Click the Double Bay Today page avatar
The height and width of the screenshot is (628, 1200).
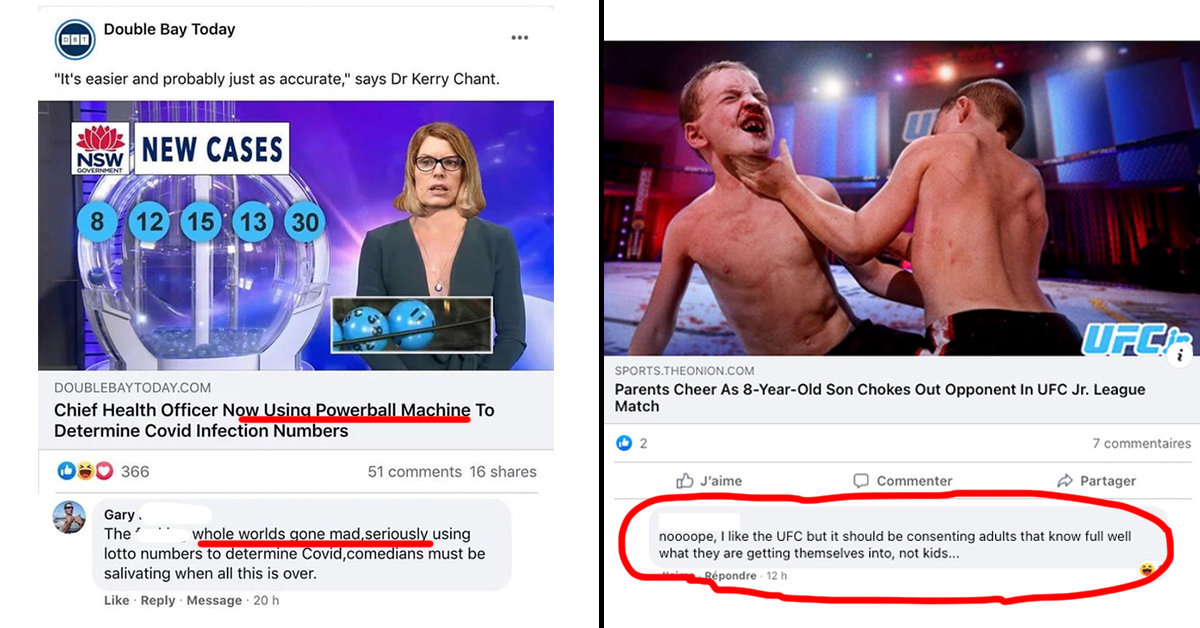(74, 39)
